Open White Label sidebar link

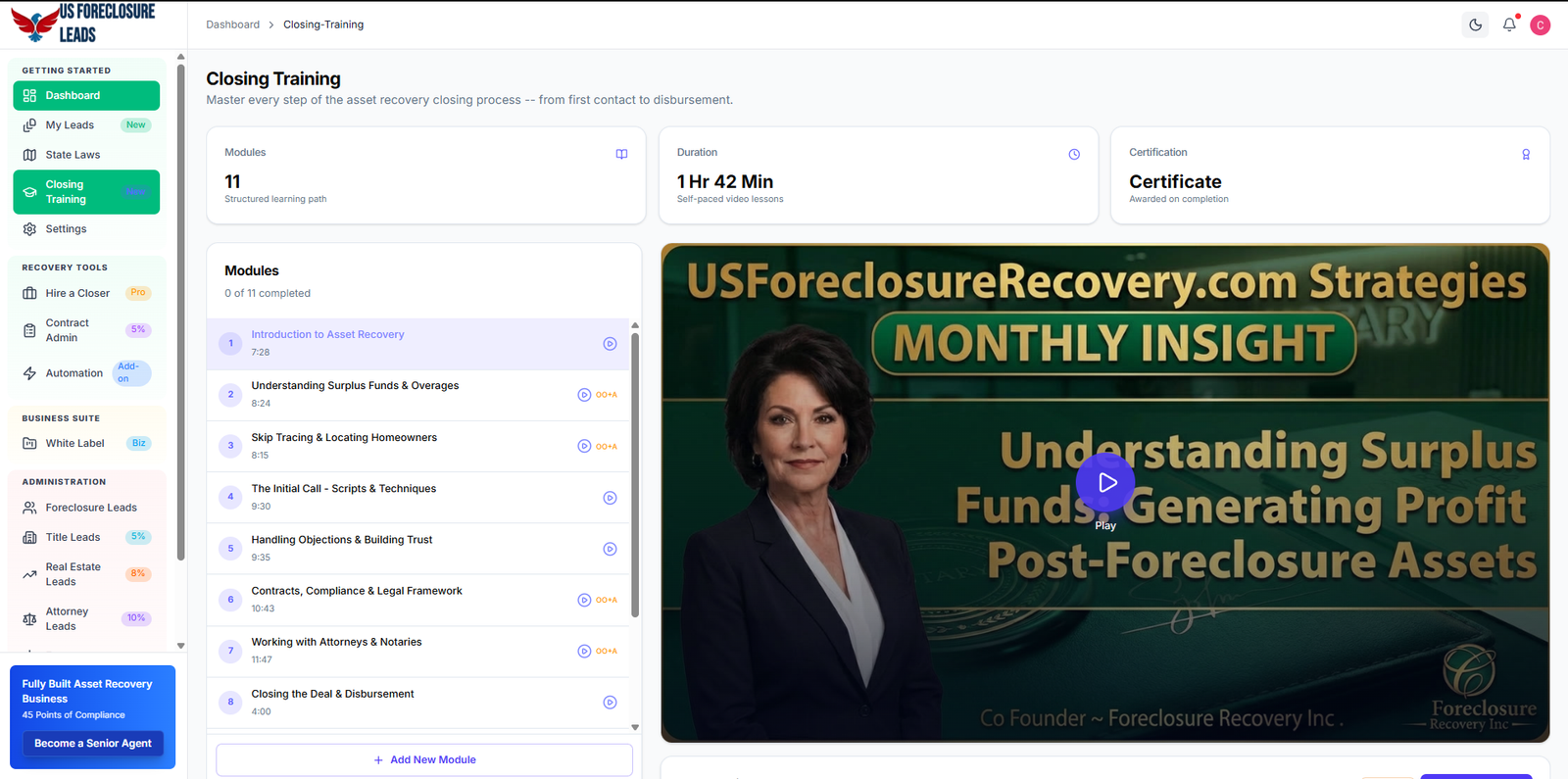point(86,443)
